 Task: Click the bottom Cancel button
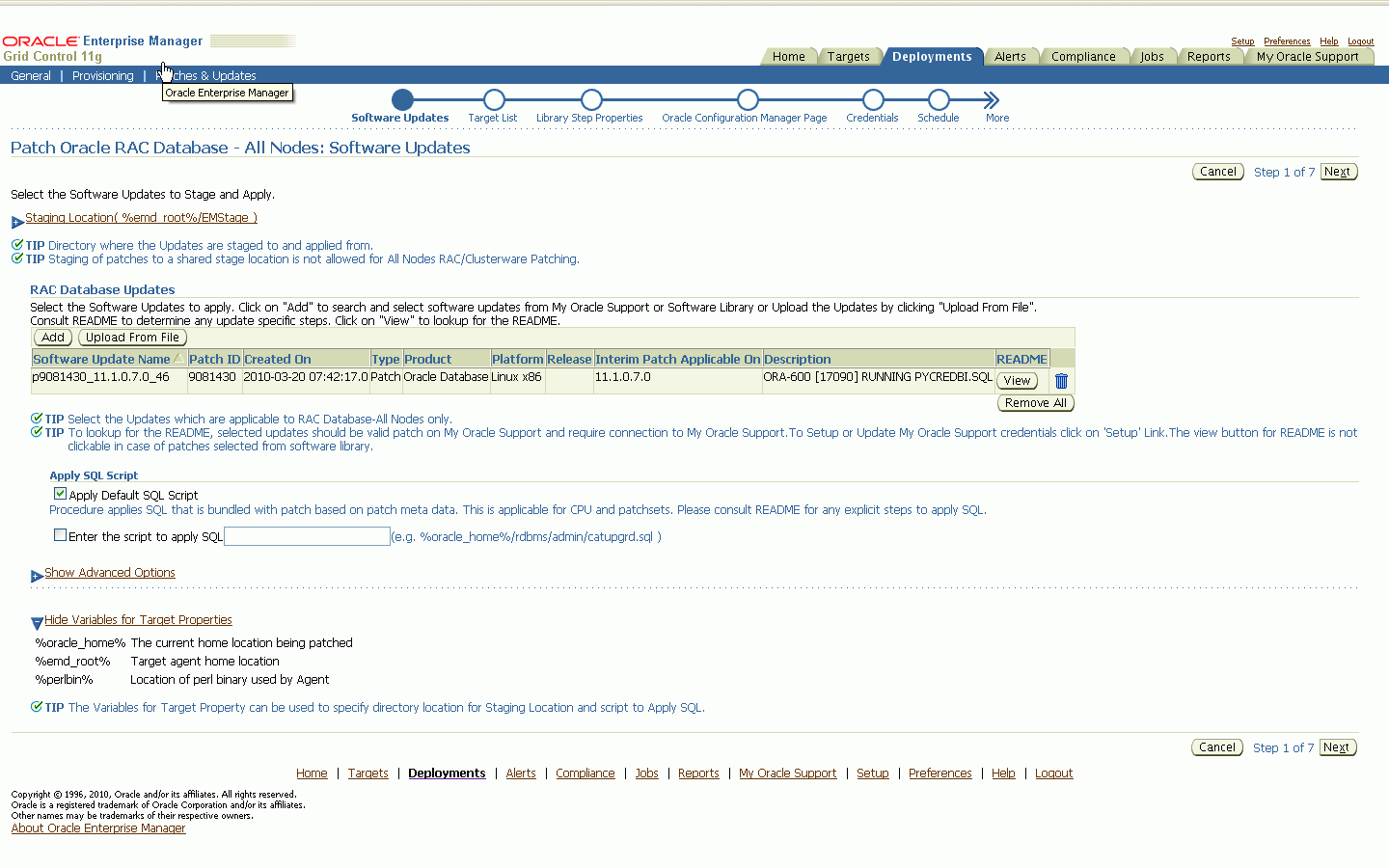coord(1217,747)
